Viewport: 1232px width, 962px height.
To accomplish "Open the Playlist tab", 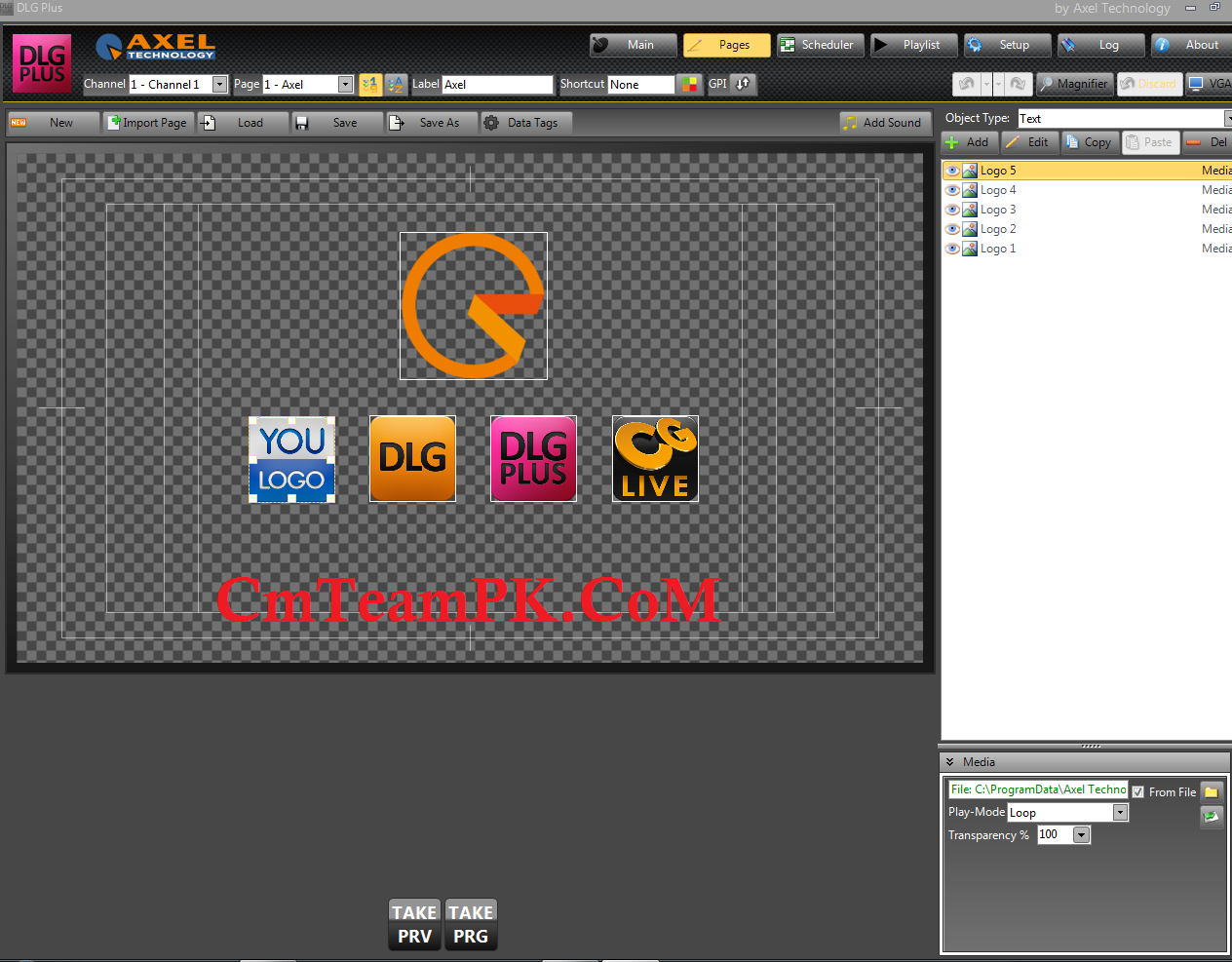I will click(x=914, y=45).
